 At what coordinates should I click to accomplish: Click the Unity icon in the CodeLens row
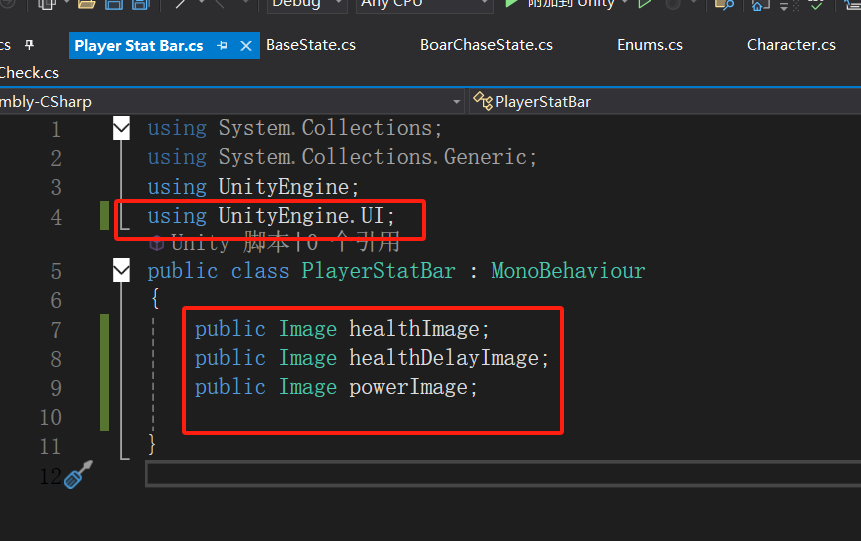click(156, 242)
